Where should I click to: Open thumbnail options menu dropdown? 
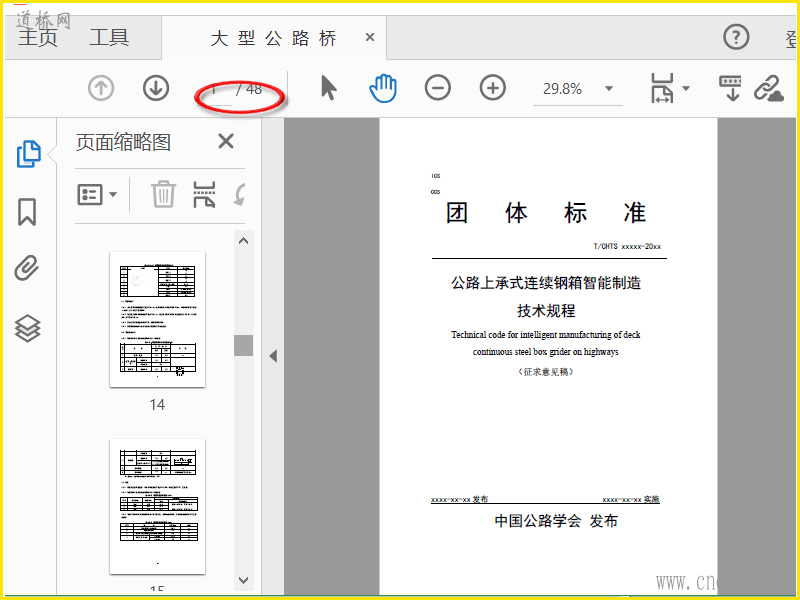click(x=97, y=194)
